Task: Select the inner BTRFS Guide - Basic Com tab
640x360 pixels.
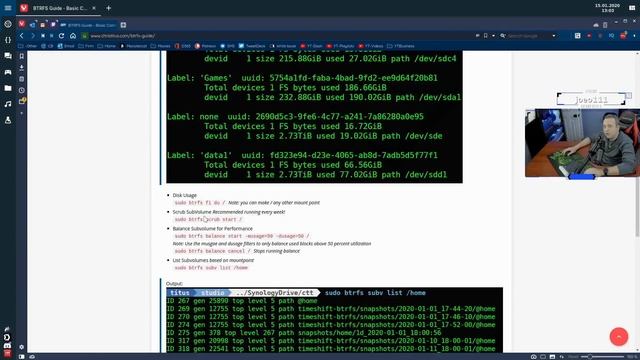Action: pos(89,25)
